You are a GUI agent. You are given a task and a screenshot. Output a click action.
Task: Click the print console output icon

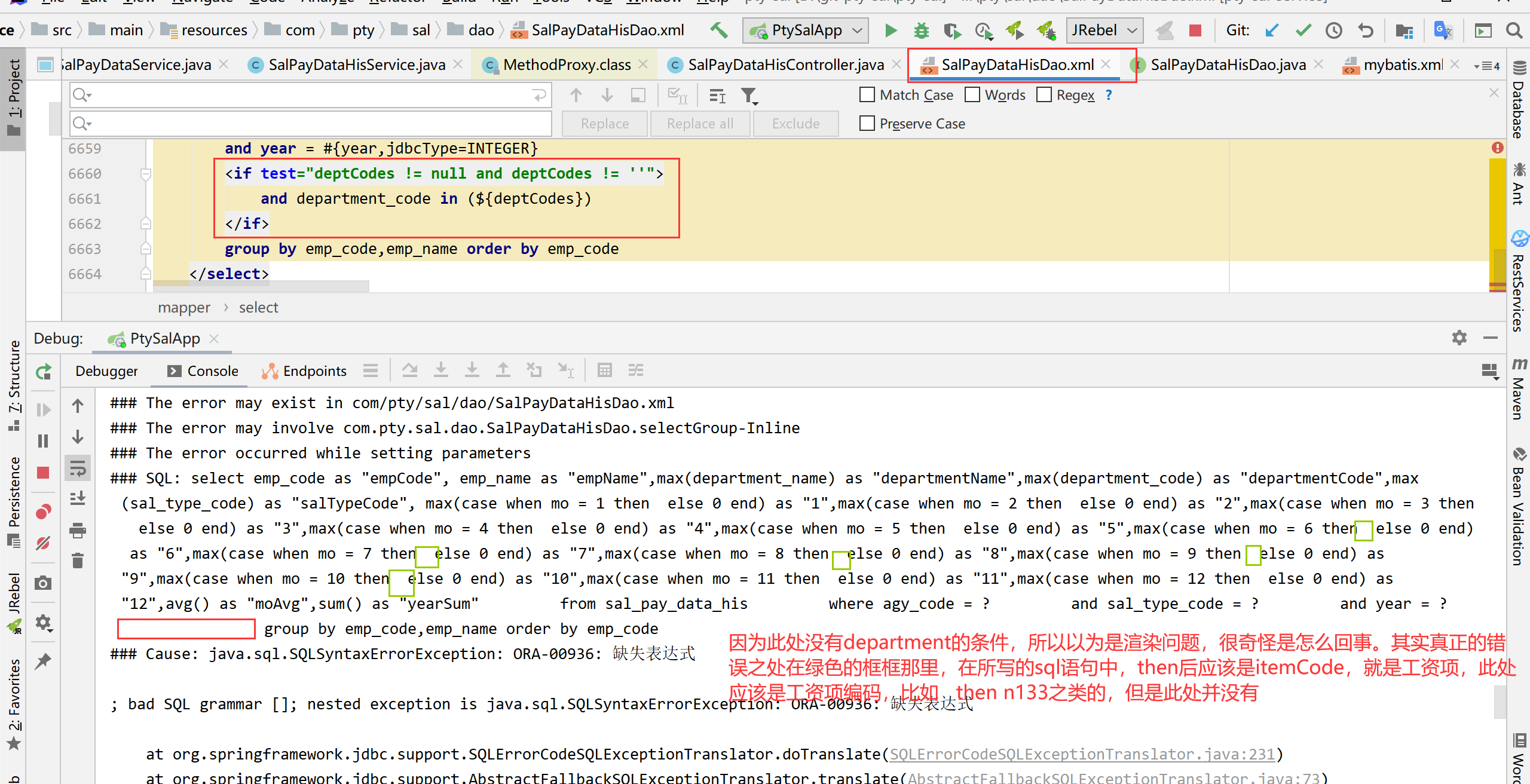pos(78,530)
